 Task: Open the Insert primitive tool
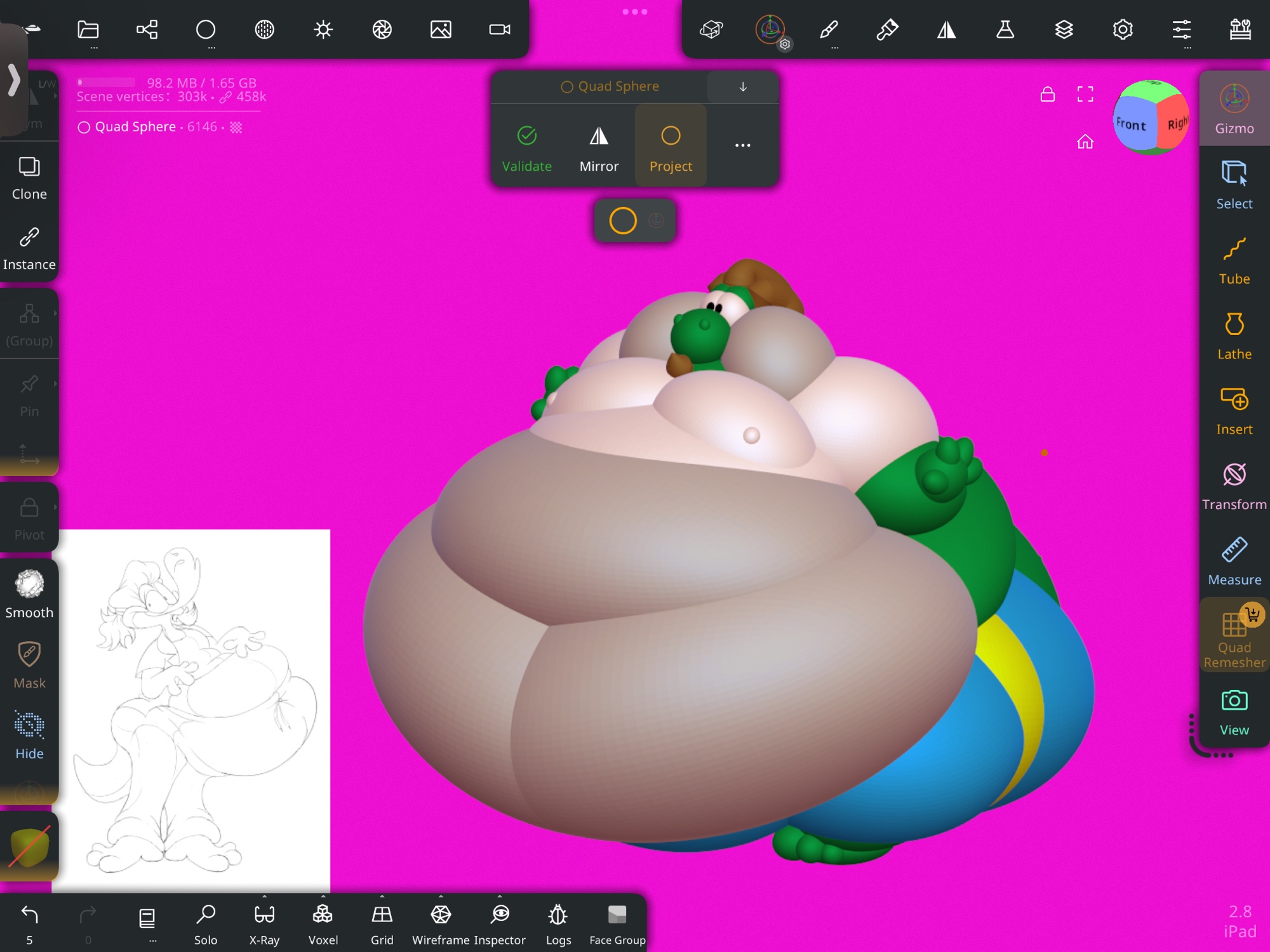click(x=1234, y=411)
